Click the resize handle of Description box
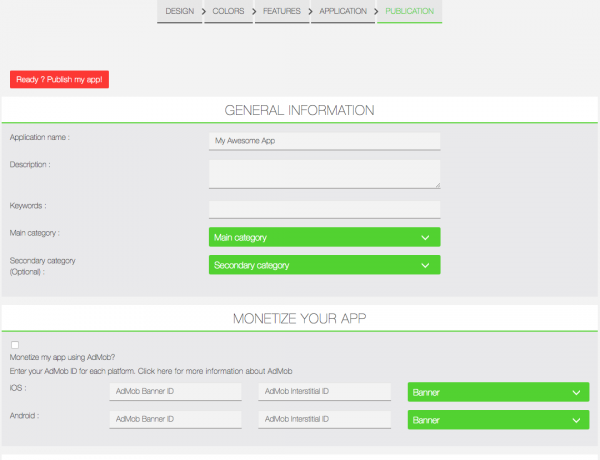Image resolution: width=600 pixels, height=460 pixels. [436, 184]
